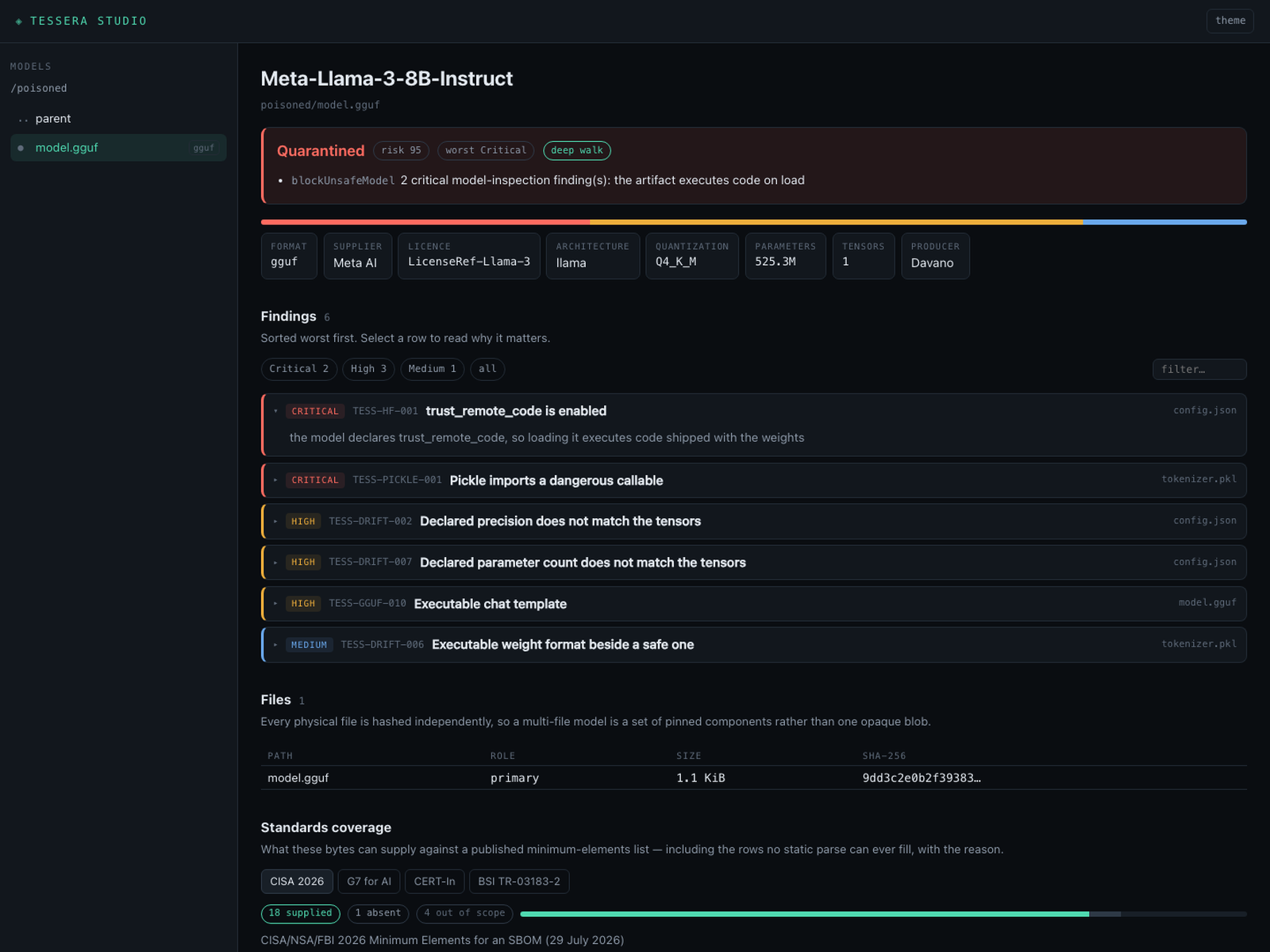Filter findings by High 3

pyautogui.click(x=368, y=369)
